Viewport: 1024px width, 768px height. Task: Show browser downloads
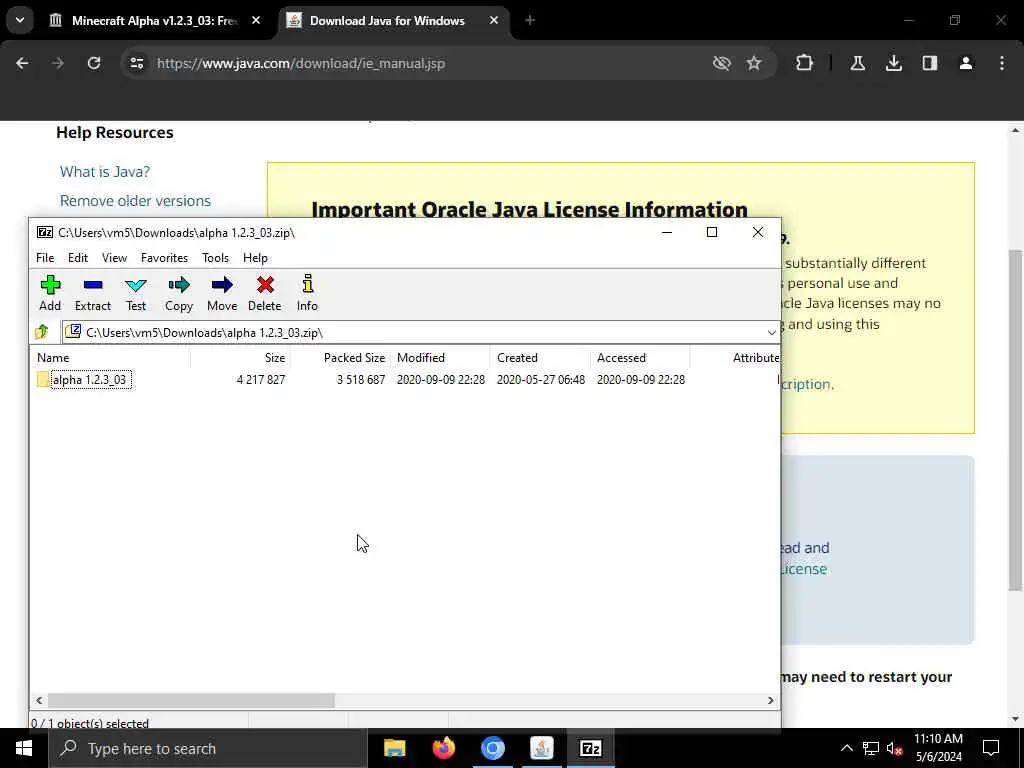[893, 63]
